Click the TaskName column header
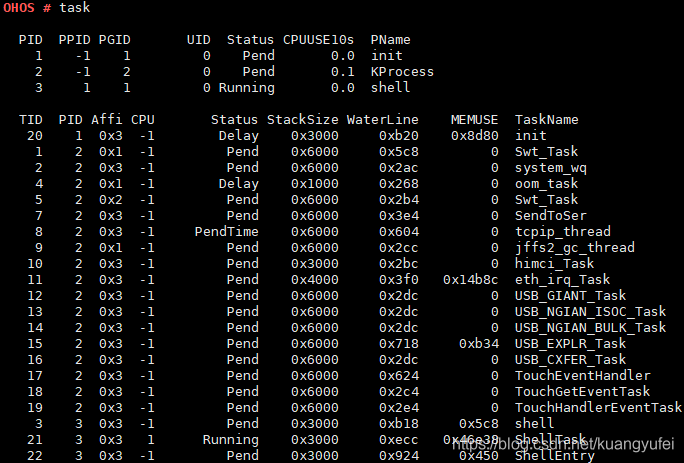684x463 pixels. point(547,120)
